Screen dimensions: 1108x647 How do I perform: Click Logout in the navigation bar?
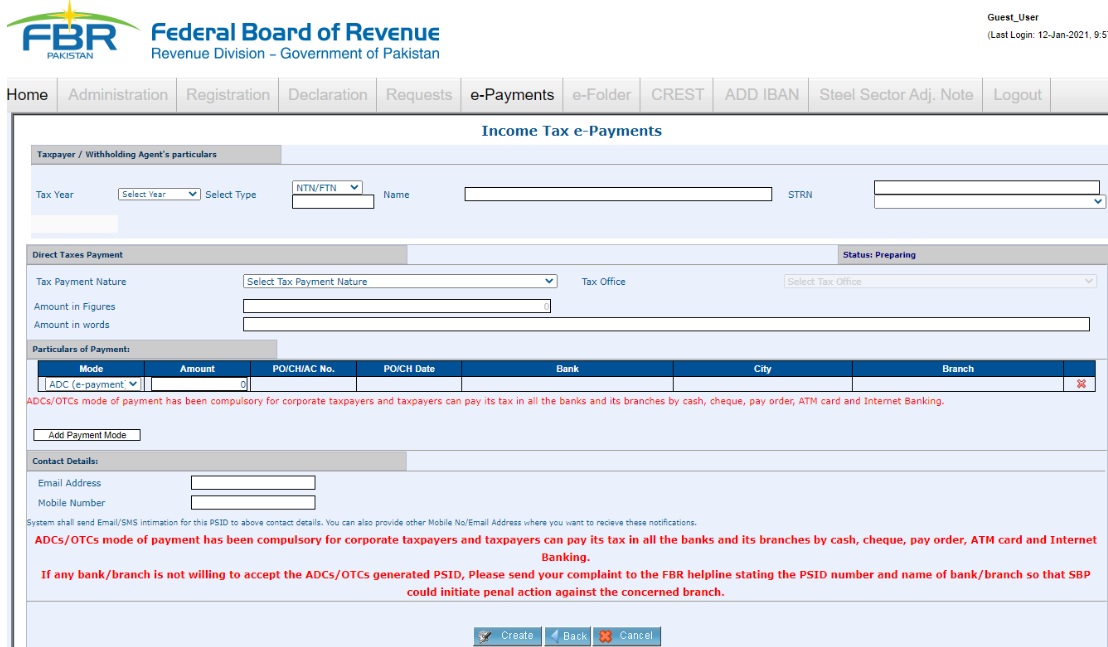[1017, 95]
